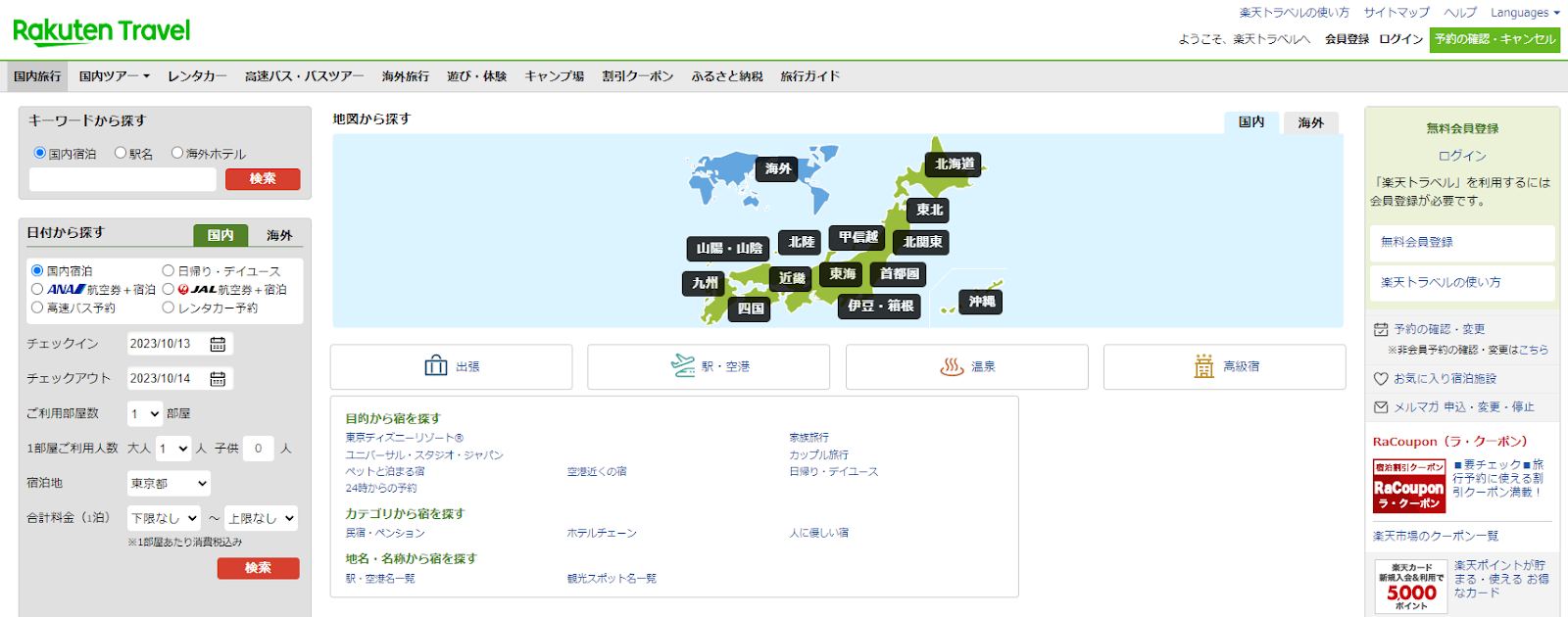The image size is (1568, 617).
Task: Click 予約の確認・キャンセル green button
Action: (x=1495, y=40)
